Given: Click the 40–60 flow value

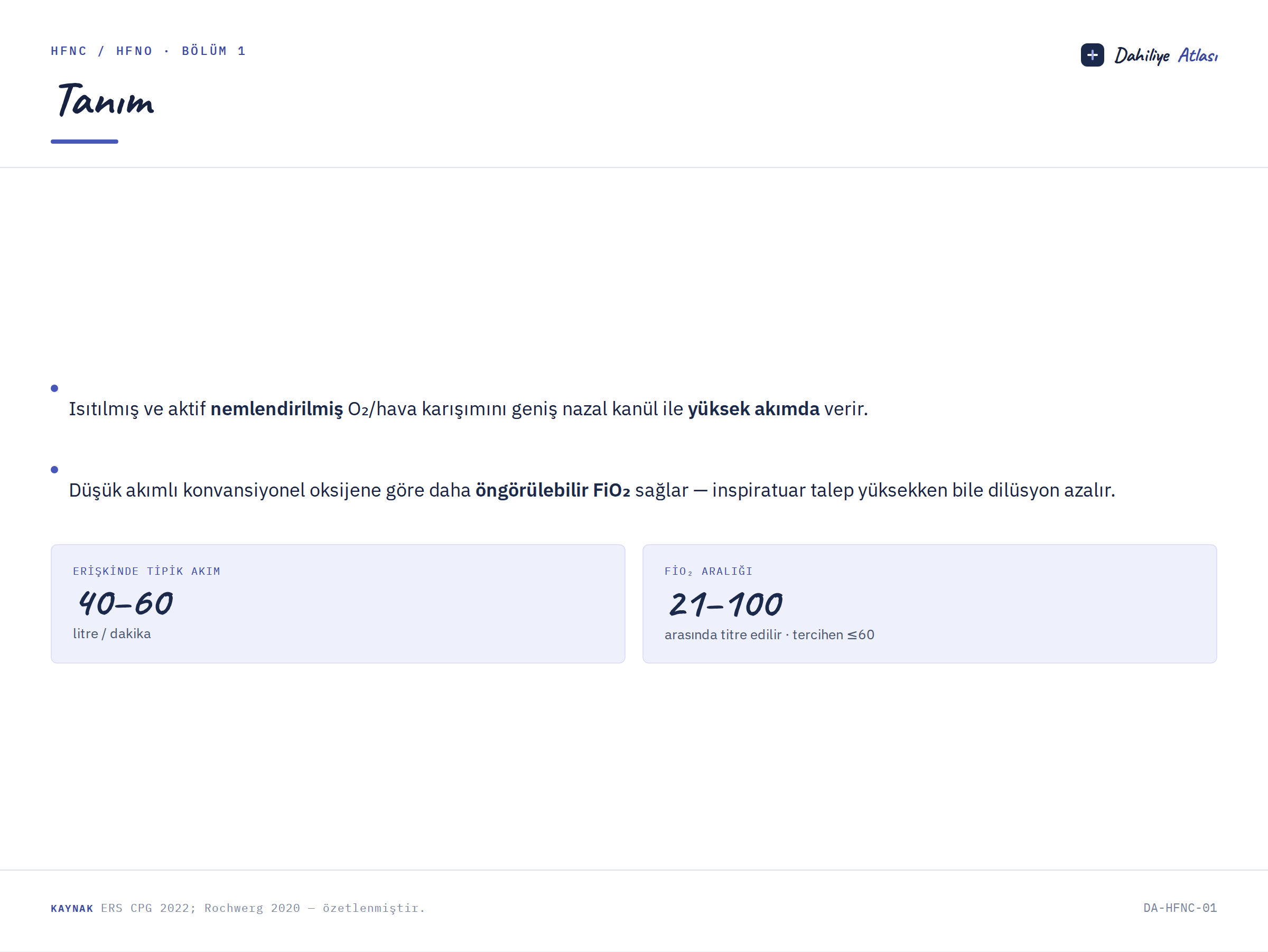Looking at the screenshot, I should 126,603.
